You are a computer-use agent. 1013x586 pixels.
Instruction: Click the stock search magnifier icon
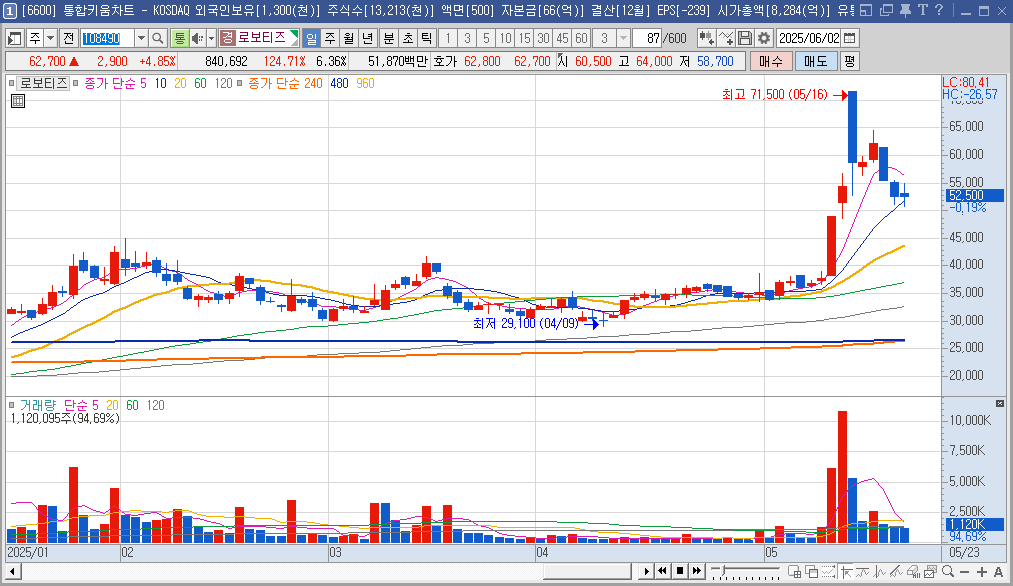[158, 38]
